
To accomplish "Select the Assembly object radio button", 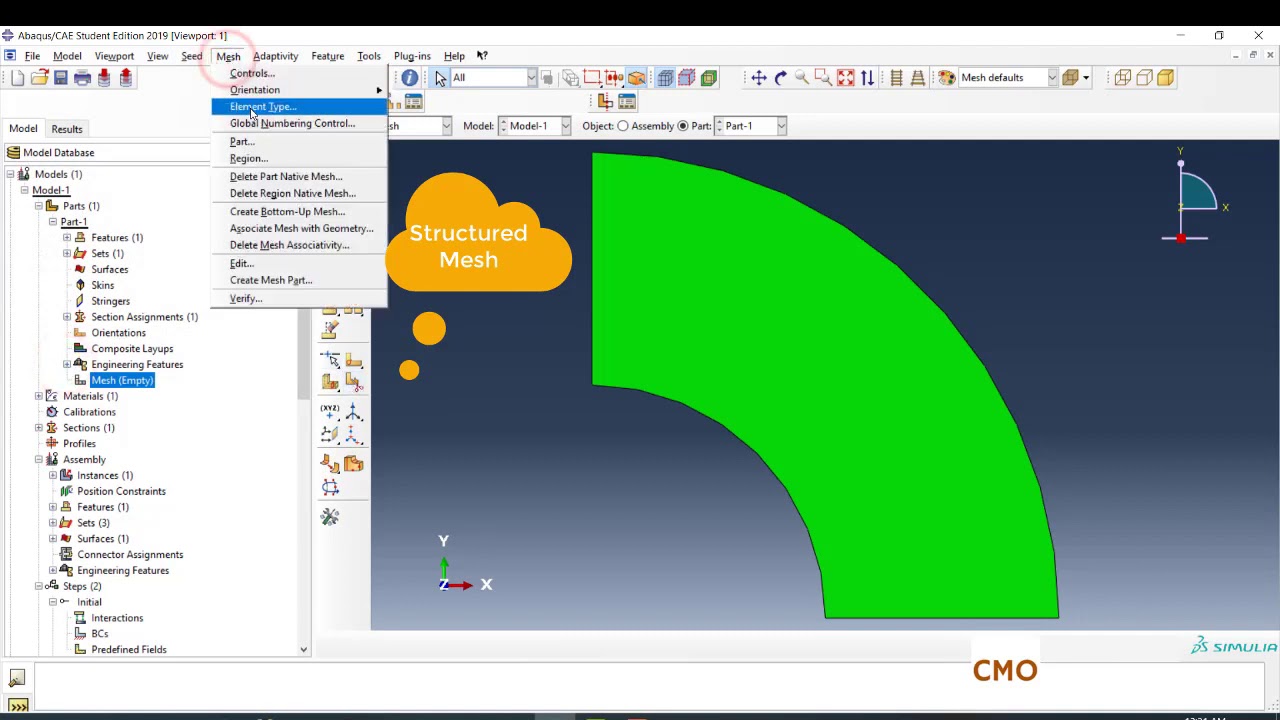I will pyautogui.click(x=623, y=126).
